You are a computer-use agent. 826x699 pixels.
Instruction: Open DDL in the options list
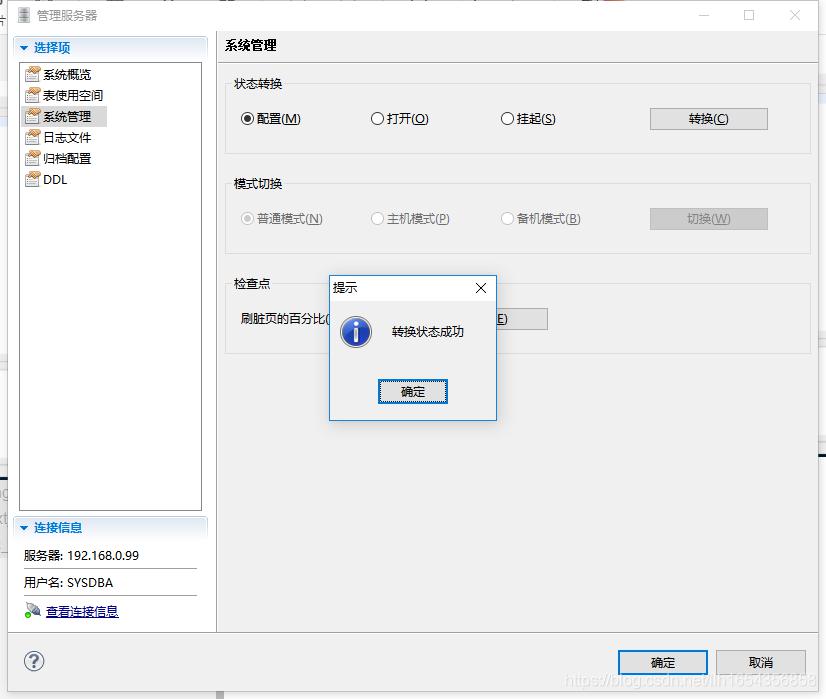pyautogui.click(x=55, y=180)
